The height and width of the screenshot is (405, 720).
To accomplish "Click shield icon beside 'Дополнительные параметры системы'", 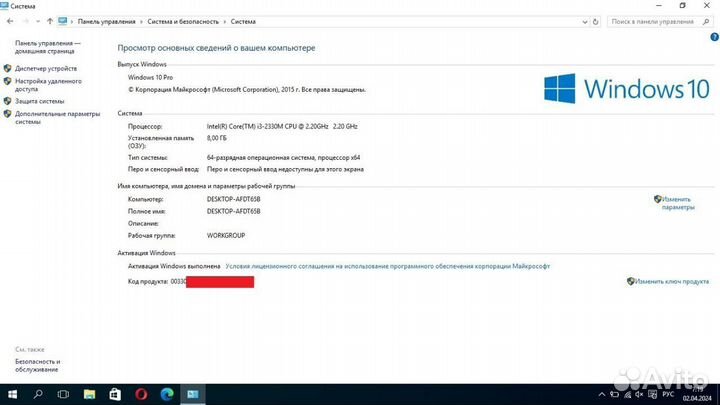I will click(7, 114).
